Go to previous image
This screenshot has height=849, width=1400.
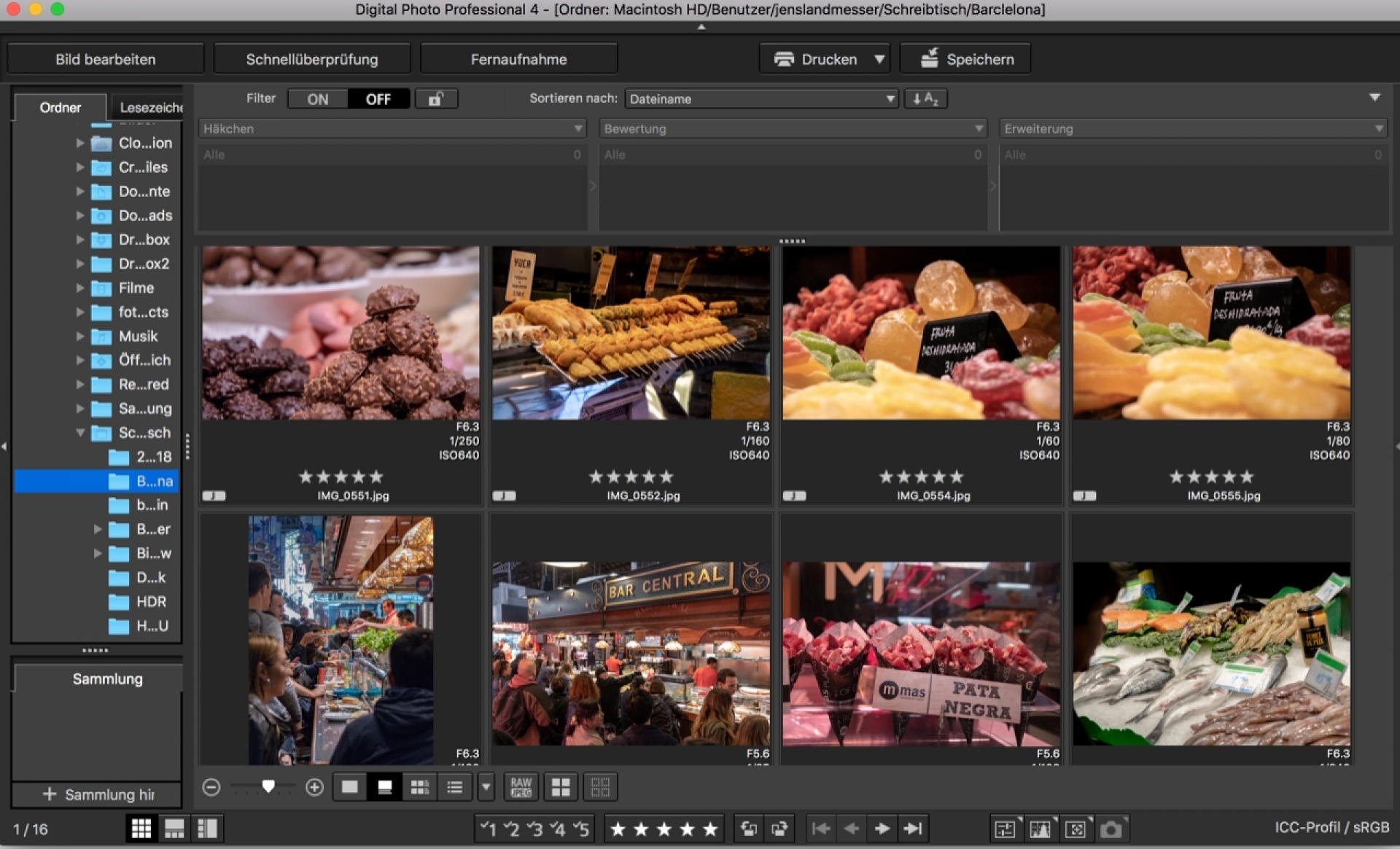pos(851,829)
